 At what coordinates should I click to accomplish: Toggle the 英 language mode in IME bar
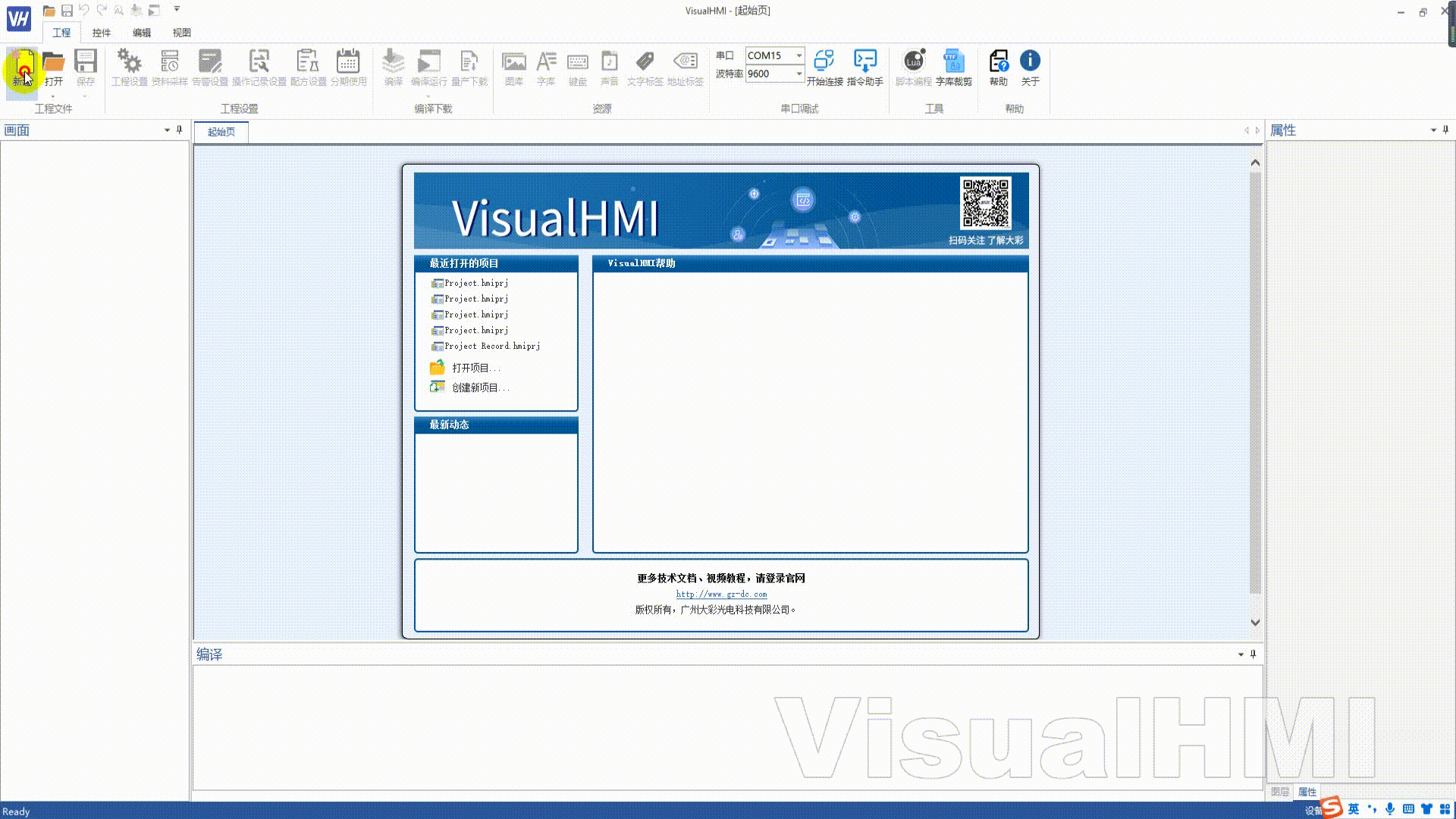click(x=1354, y=809)
